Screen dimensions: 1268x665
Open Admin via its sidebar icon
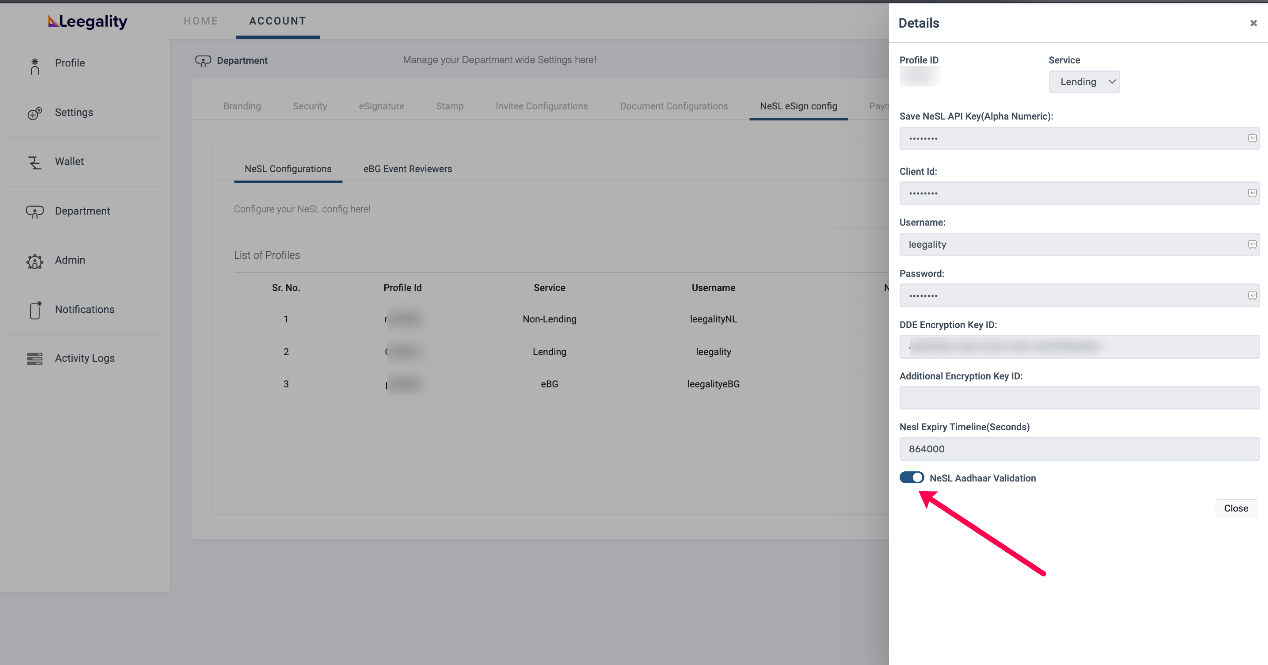pos(35,261)
